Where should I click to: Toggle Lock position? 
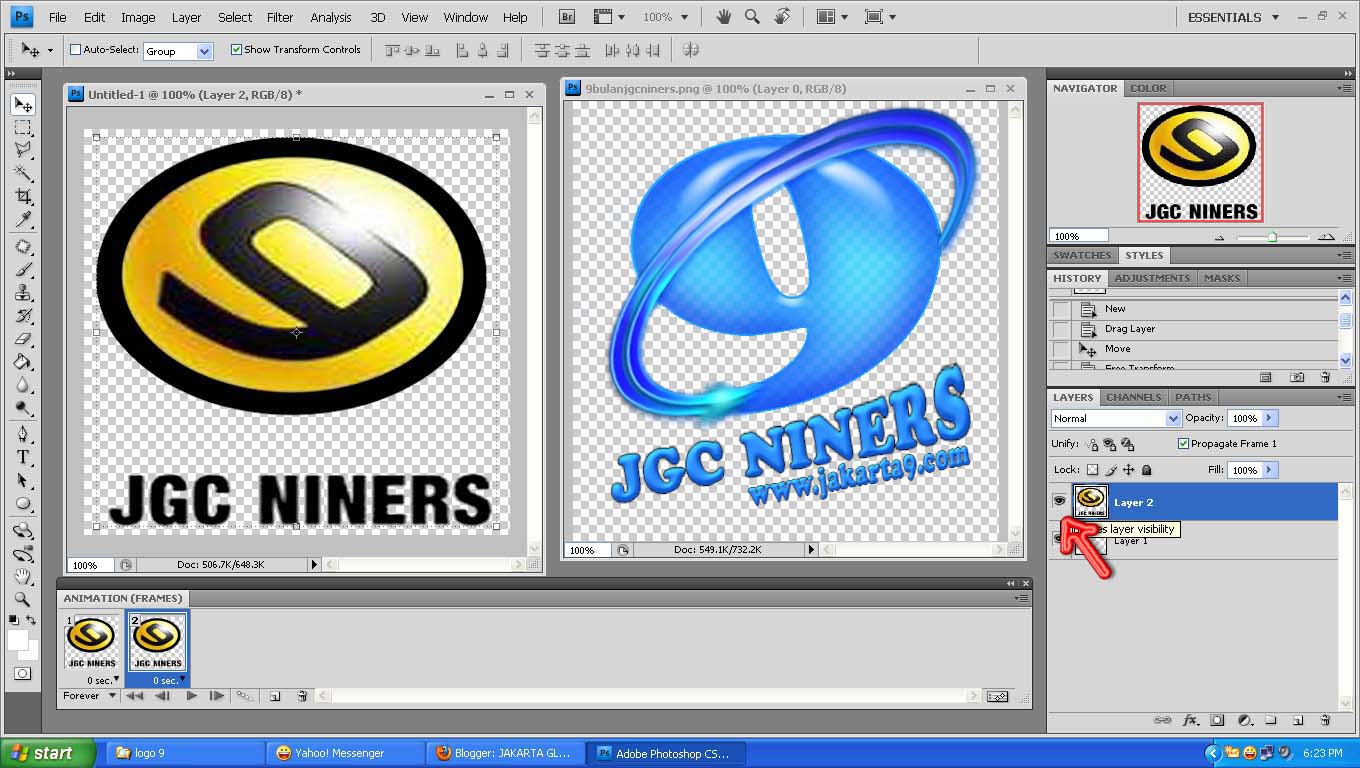[x=1129, y=470]
